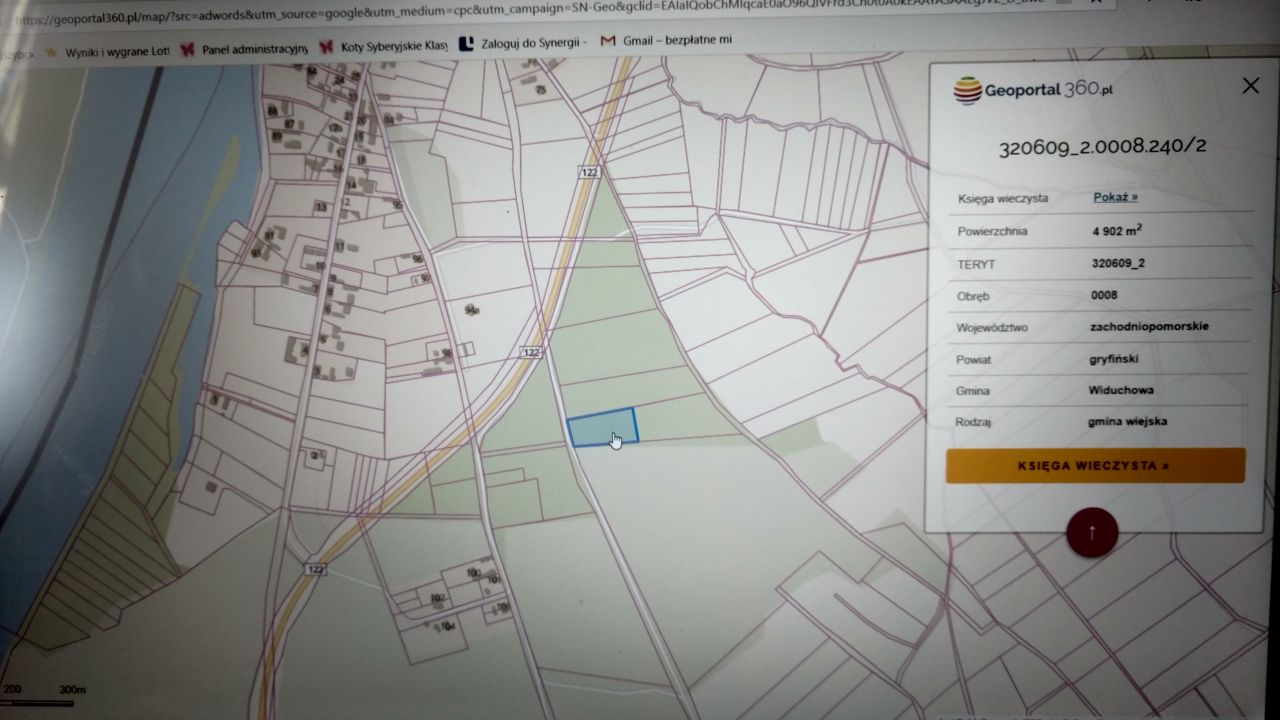Open the 'Pokaż »' land register link
The image size is (1280, 720).
point(1115,197)
